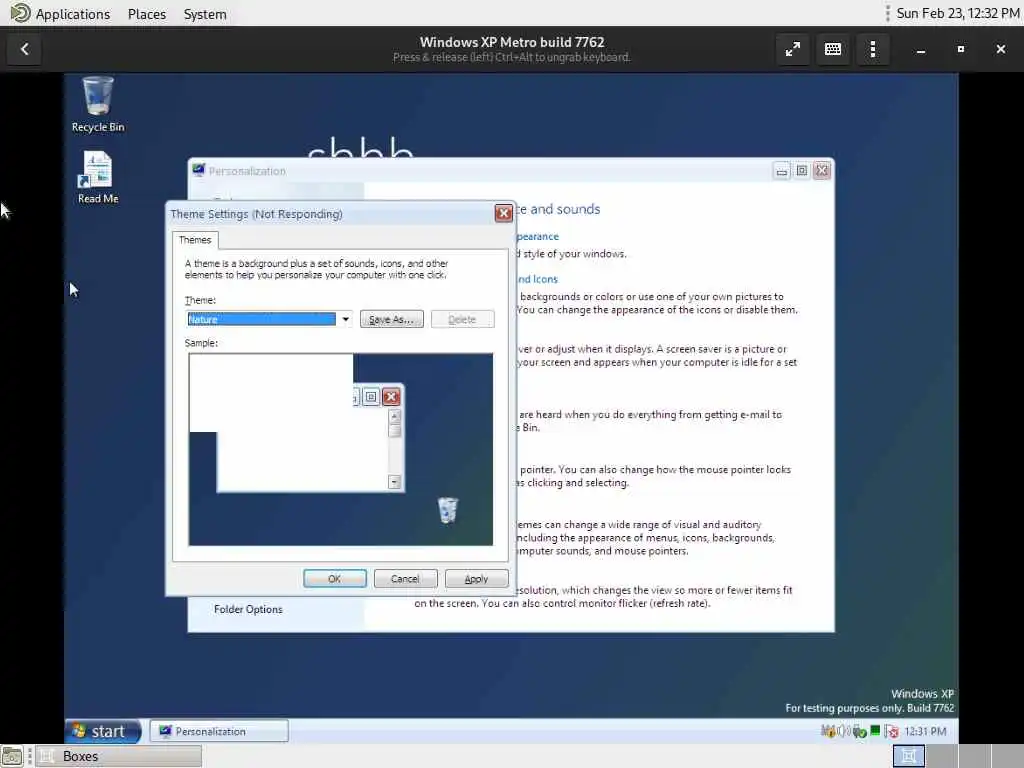Screen dimensions: 1024x768
Task: Click the sample preview scrollbar up arrow
Action: (x=394, y=416)
